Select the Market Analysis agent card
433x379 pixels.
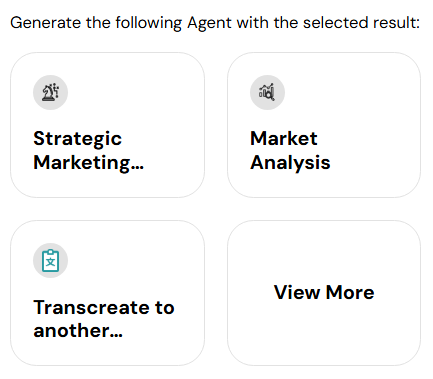324,125
